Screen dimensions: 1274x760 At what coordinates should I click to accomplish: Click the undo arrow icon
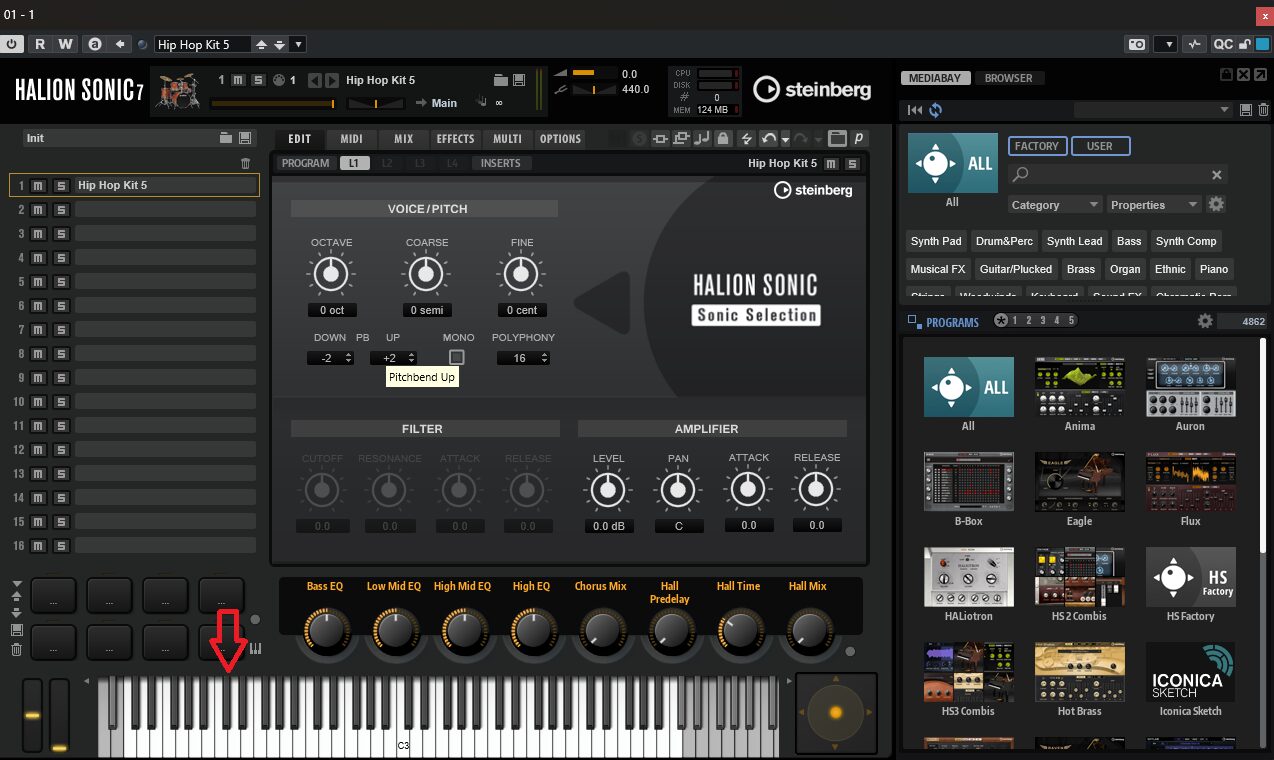(x=768, y=139)
